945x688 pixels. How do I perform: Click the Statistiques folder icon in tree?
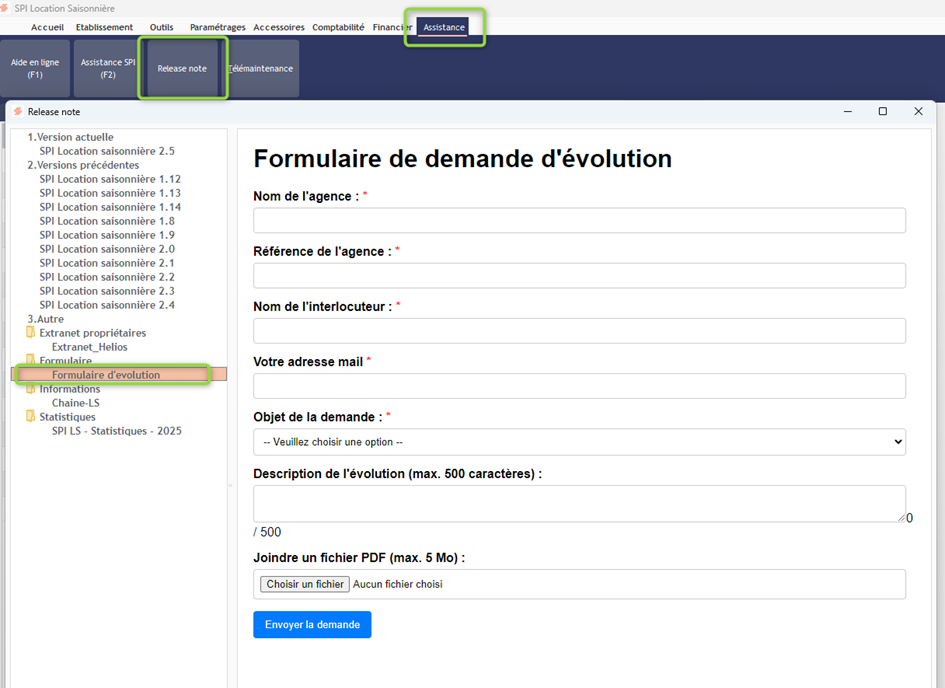[31, 417]
